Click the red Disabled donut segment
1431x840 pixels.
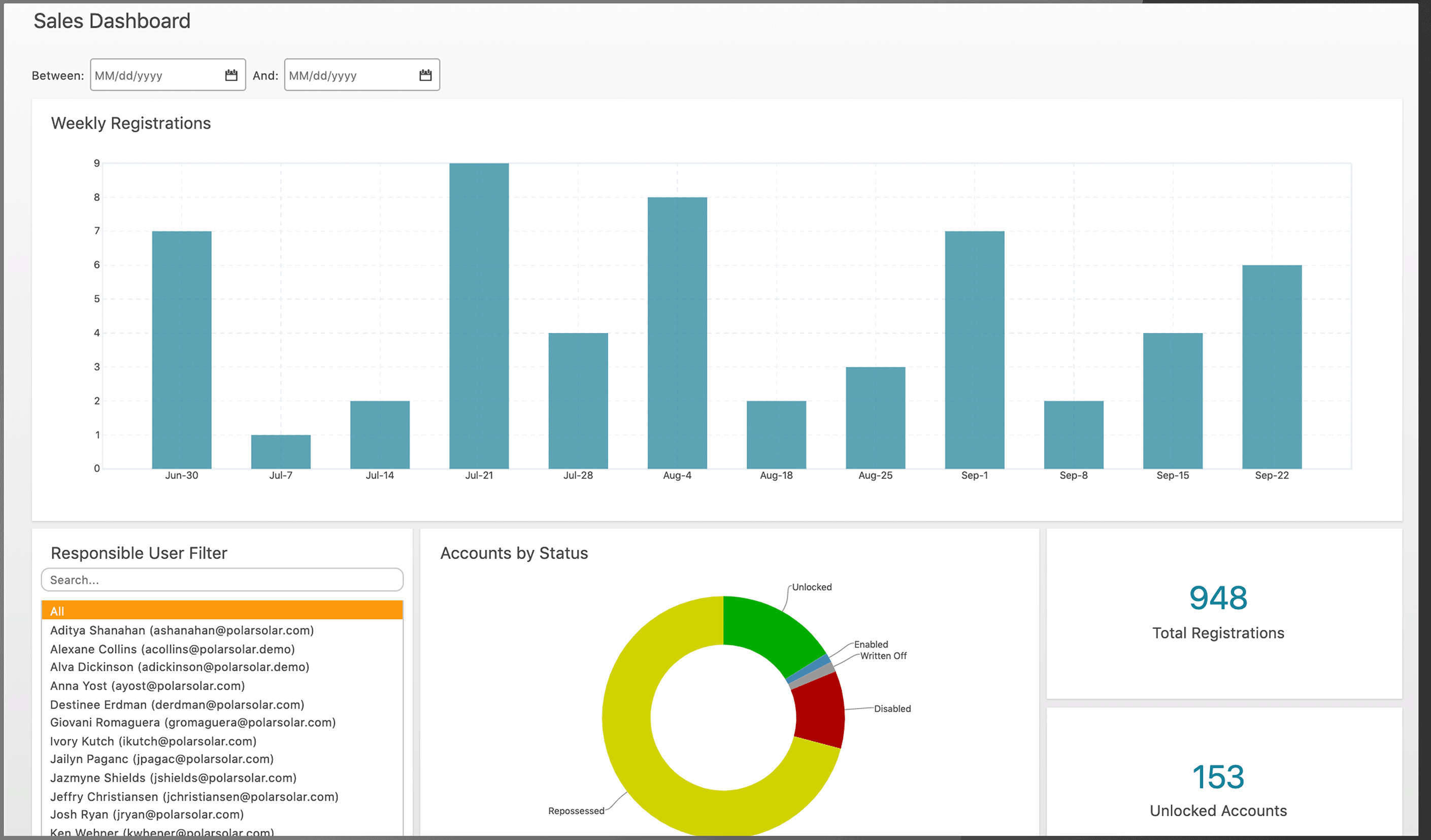819,711
